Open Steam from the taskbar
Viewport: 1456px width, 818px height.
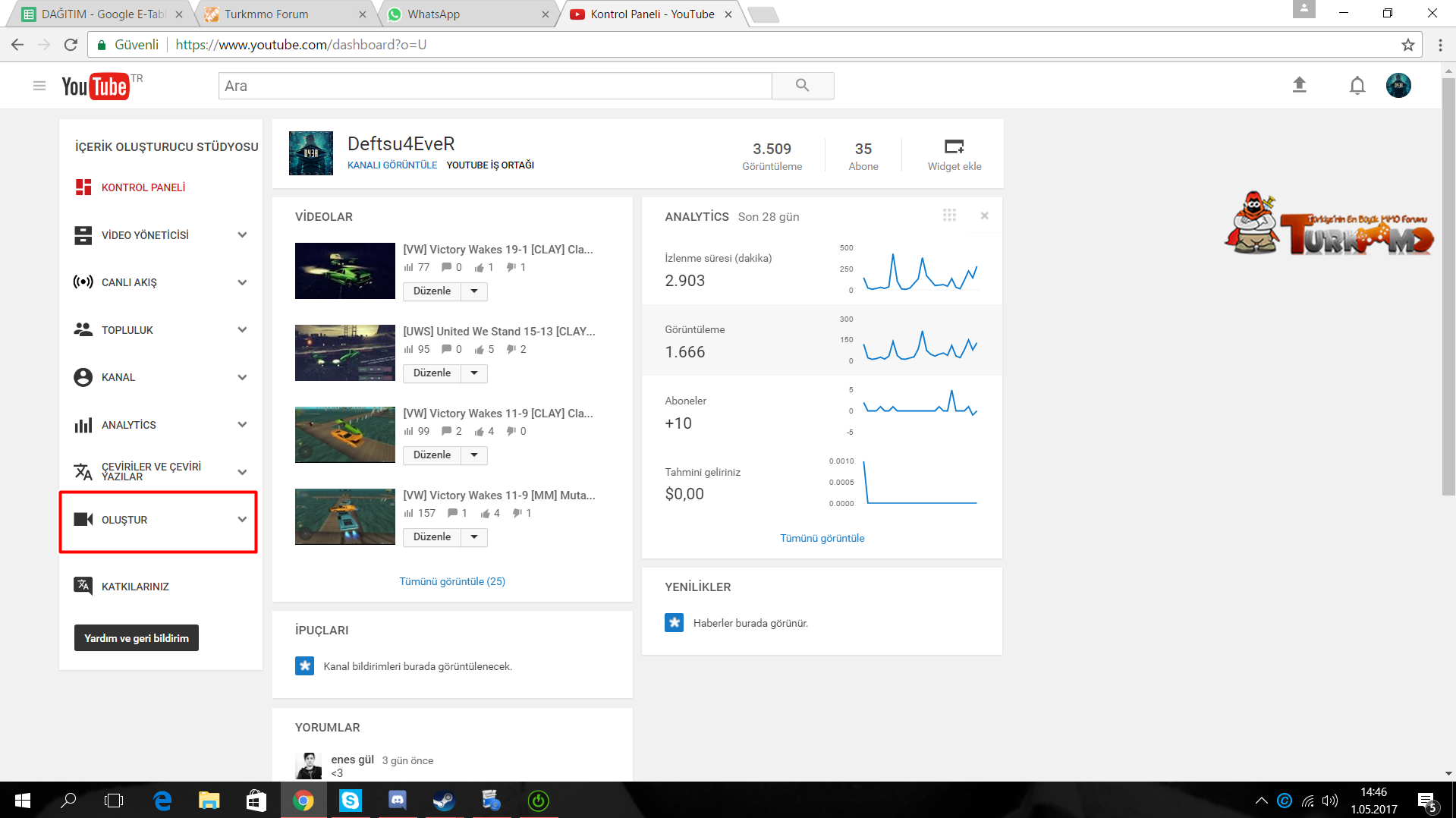tap(444, 801)
